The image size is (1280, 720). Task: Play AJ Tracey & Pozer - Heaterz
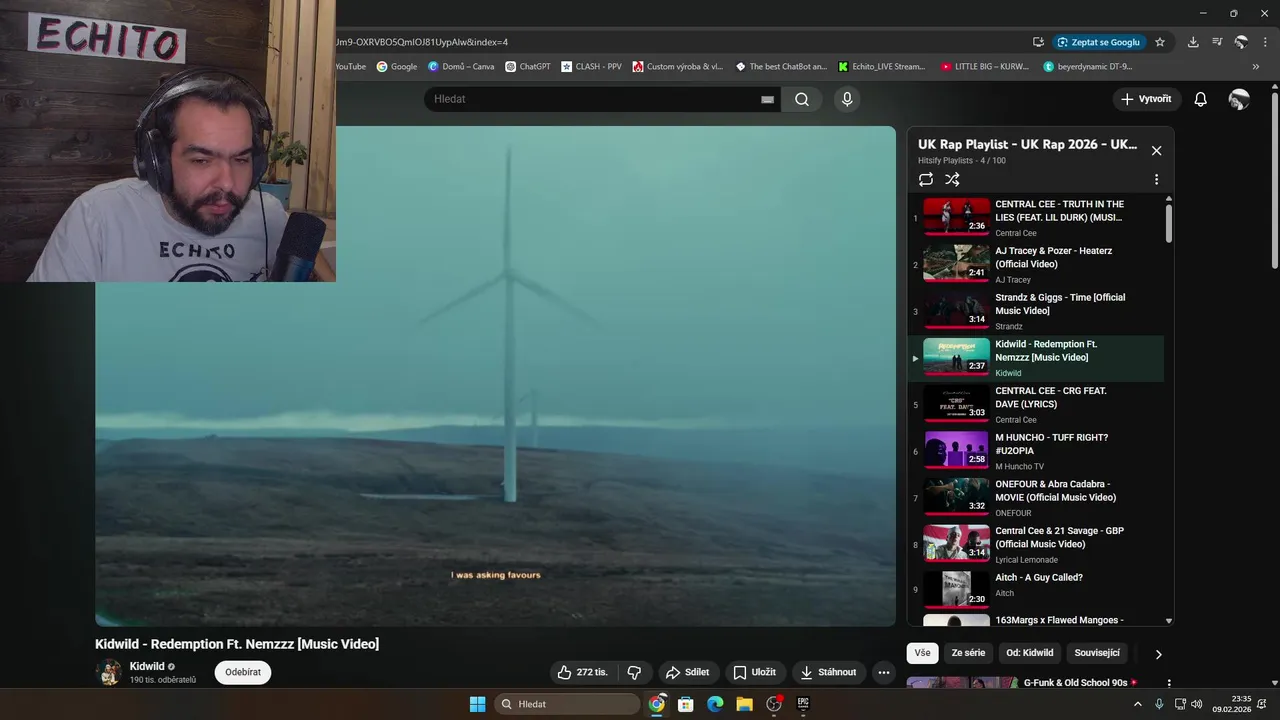tap(1035, 264)
